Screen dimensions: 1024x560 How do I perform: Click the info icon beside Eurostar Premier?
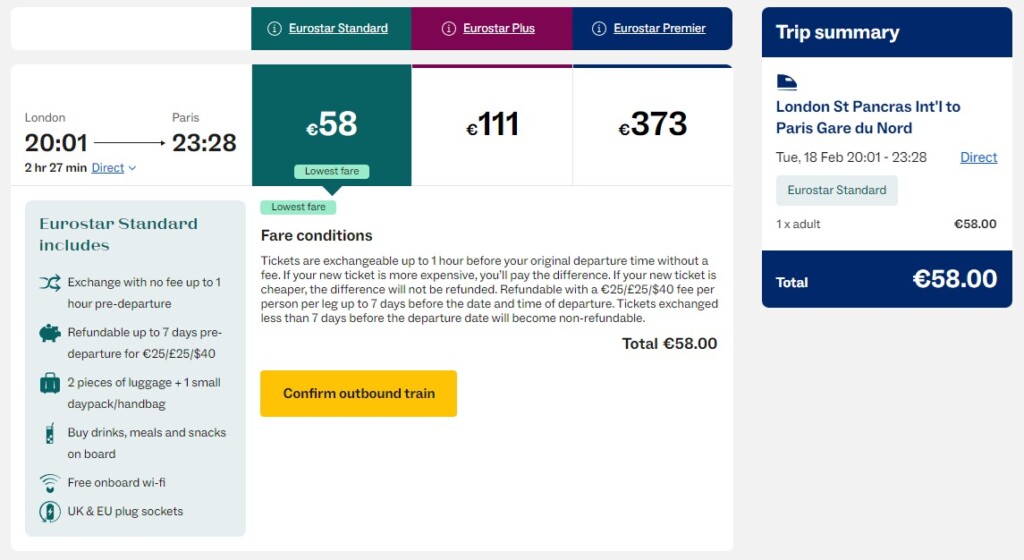click(599, 29)
